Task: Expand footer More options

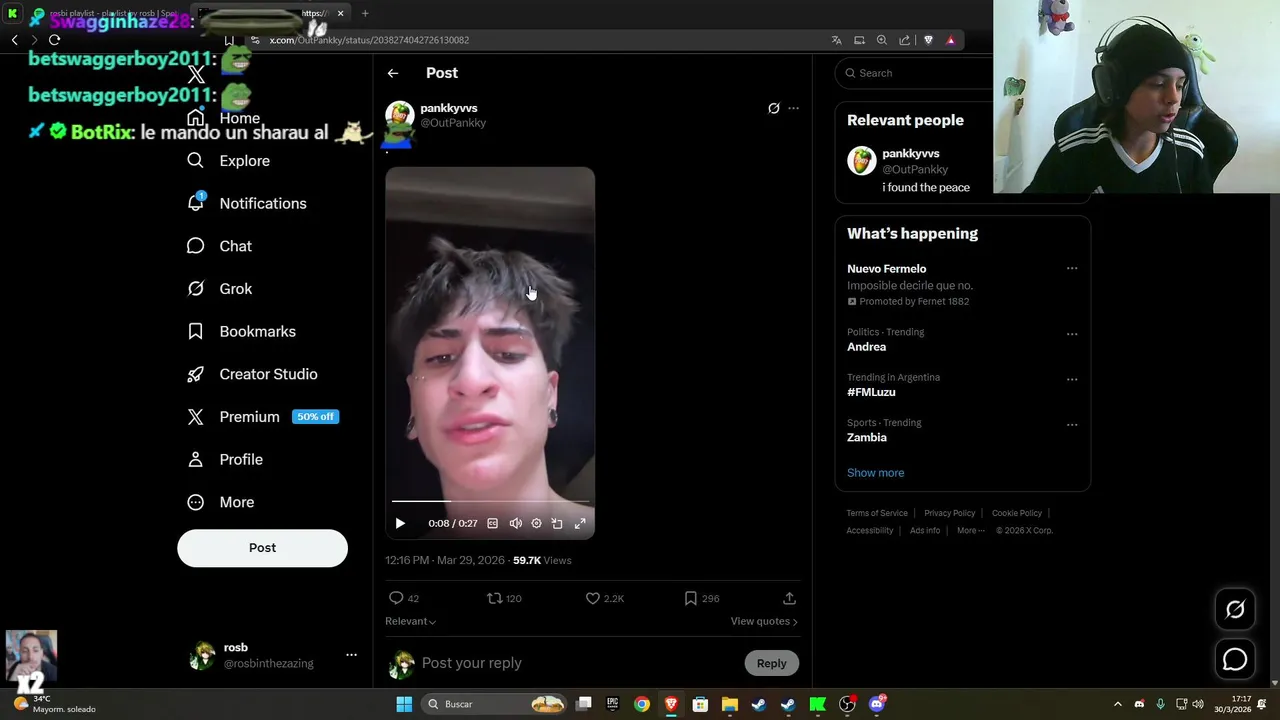Action: pyautogui.click(x=970, y=531)
